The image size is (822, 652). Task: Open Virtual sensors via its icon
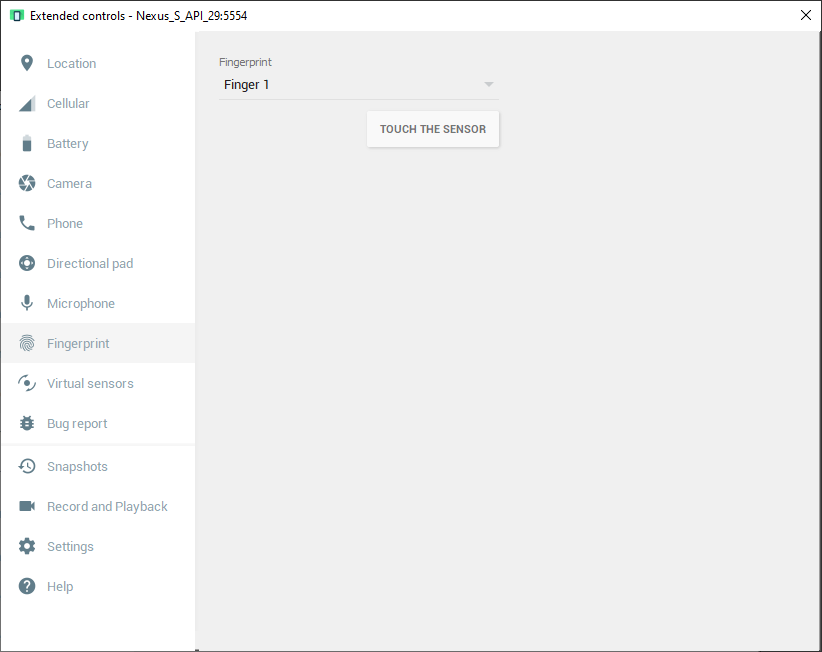[x=27, y=384]
